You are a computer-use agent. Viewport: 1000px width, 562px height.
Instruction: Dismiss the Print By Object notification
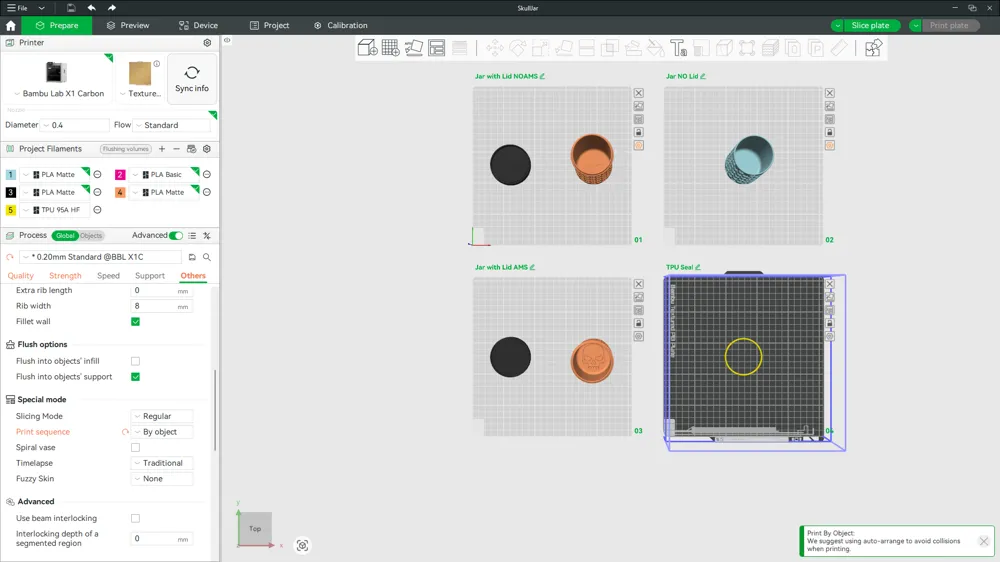pyautogui.click(x=983, y=541)
